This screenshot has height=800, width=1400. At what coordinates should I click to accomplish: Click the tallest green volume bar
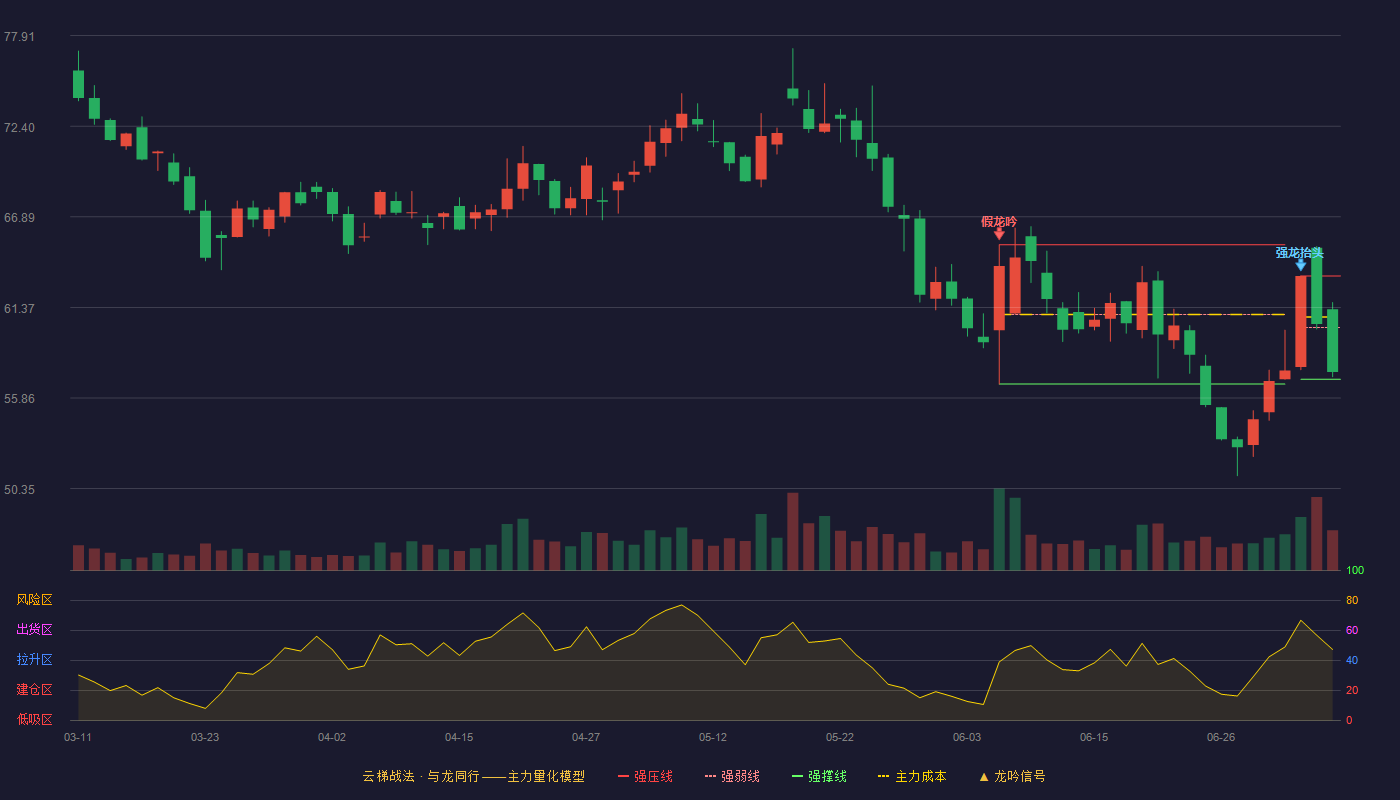point(999,529)
